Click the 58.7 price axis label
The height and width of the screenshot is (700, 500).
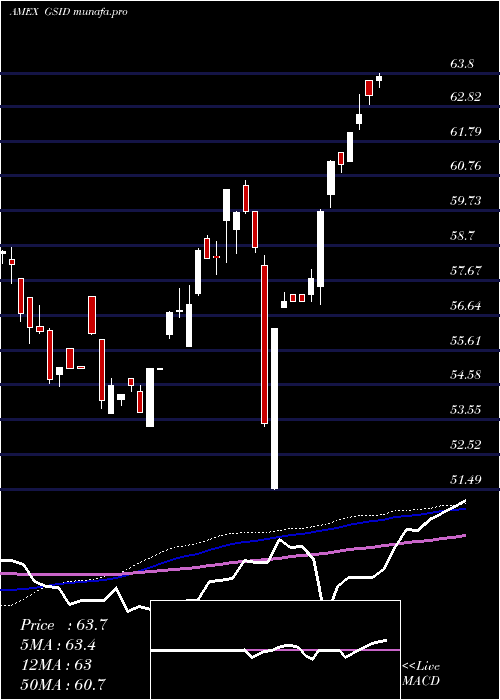coord(462,236)
